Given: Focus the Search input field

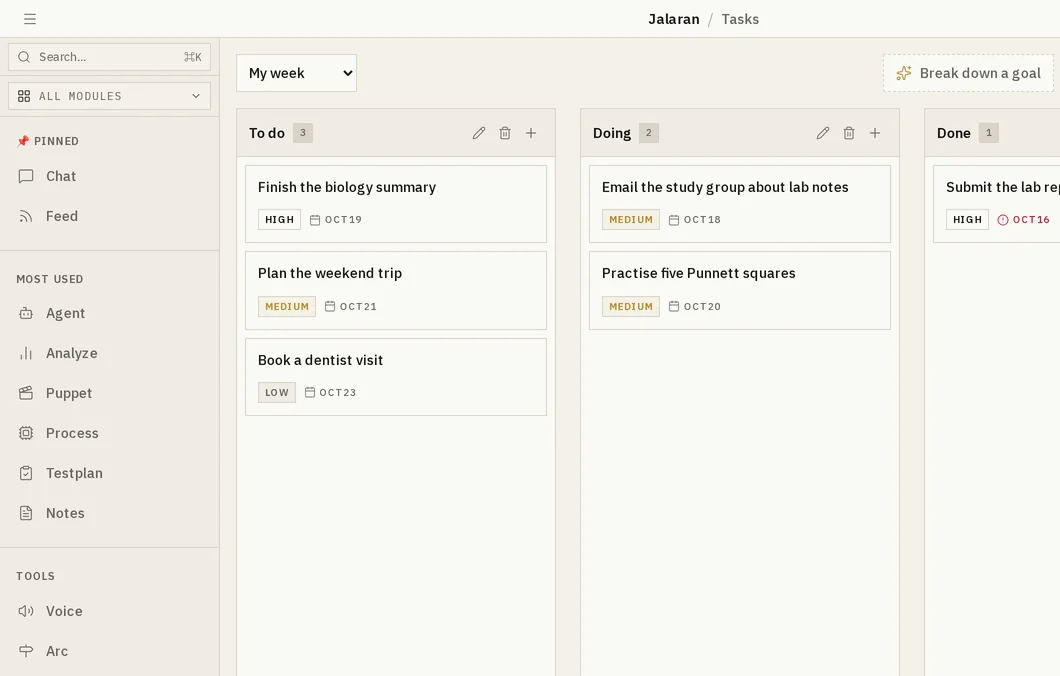Looking at the screenshot, I should 110,57.
